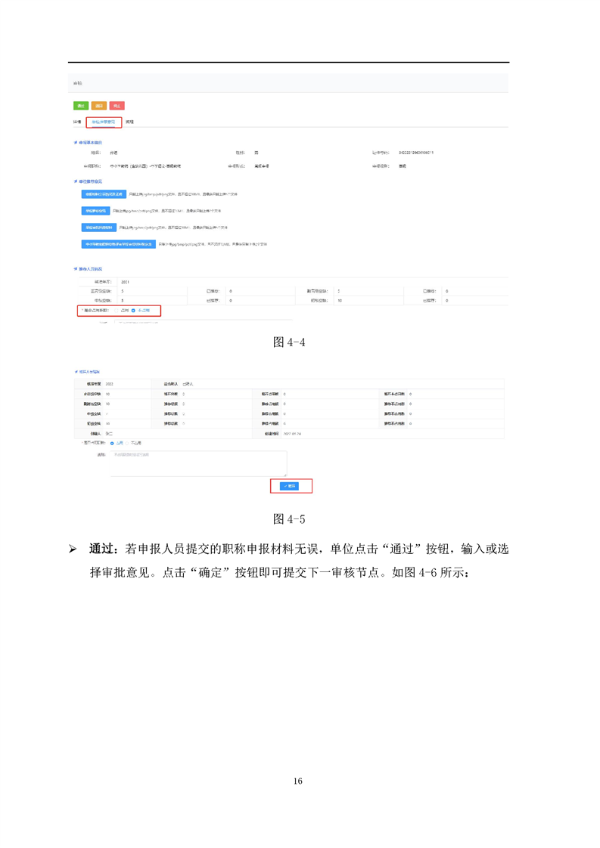Click the red terminate button at top
The width and height of the screenshot is (600, 848).
tap(117, 105)
